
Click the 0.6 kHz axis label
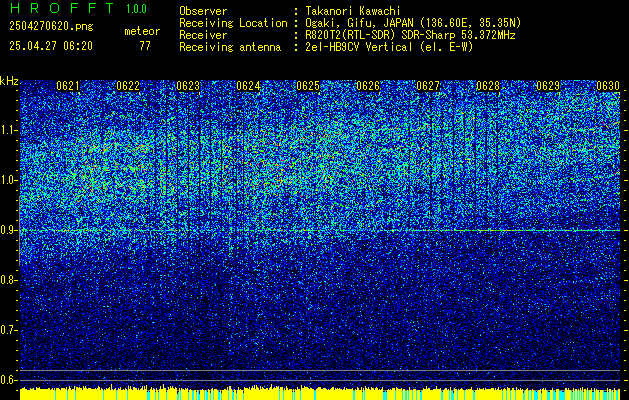click(8, 380)
